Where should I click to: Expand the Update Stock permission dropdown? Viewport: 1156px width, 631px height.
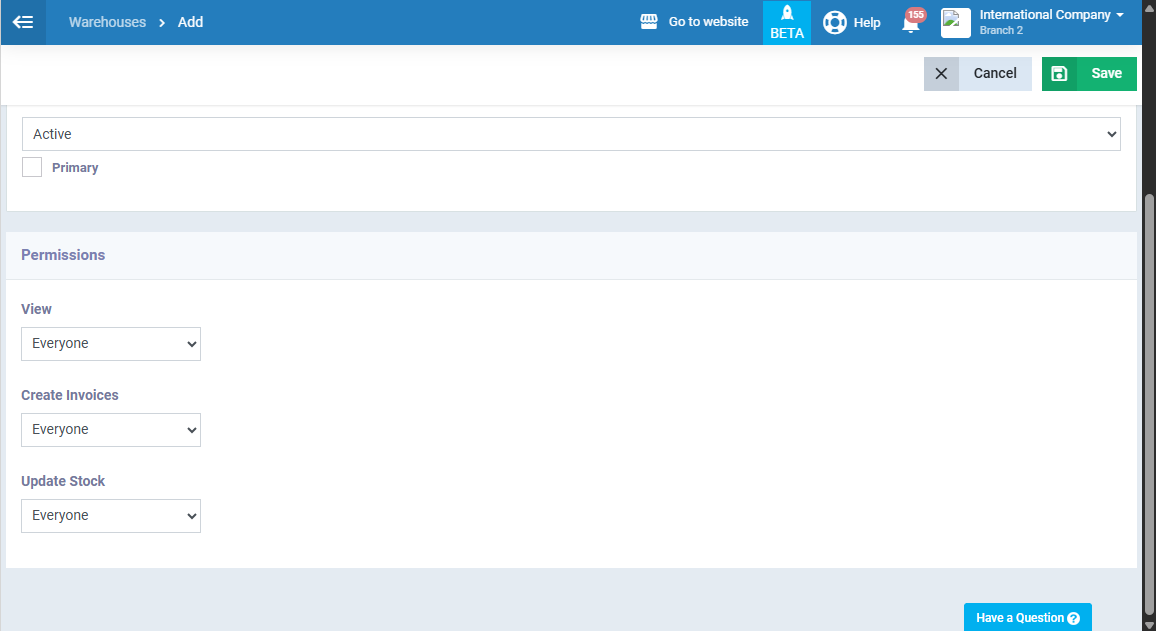click(111, 516)
